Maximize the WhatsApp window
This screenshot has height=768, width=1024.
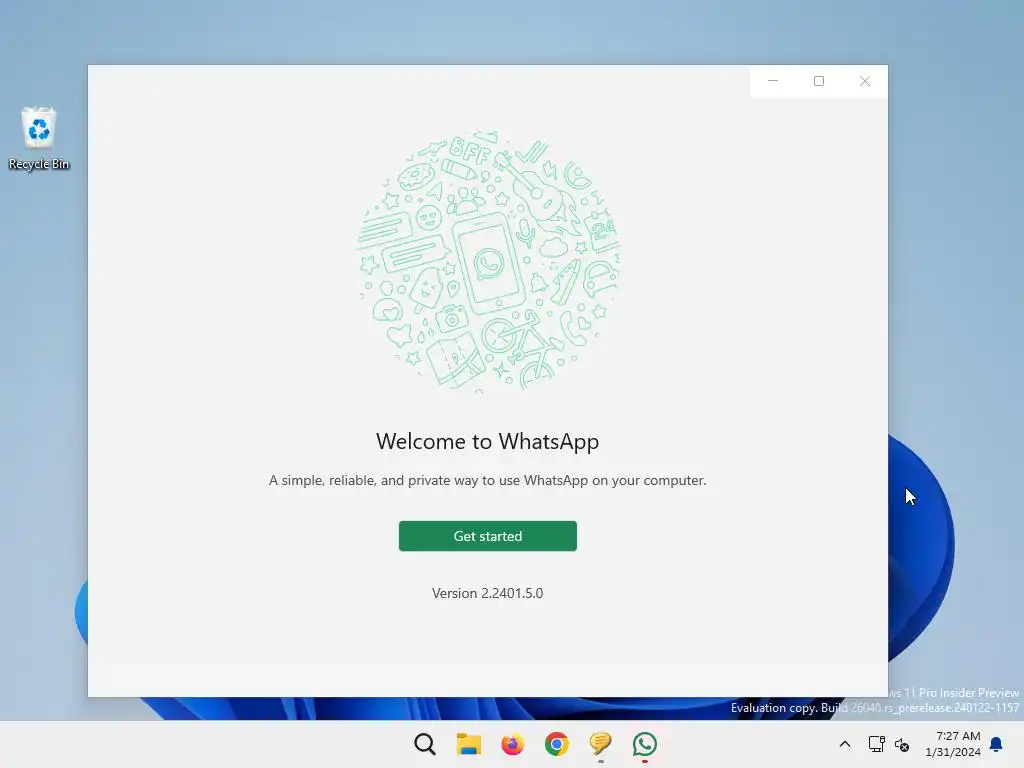819,81
